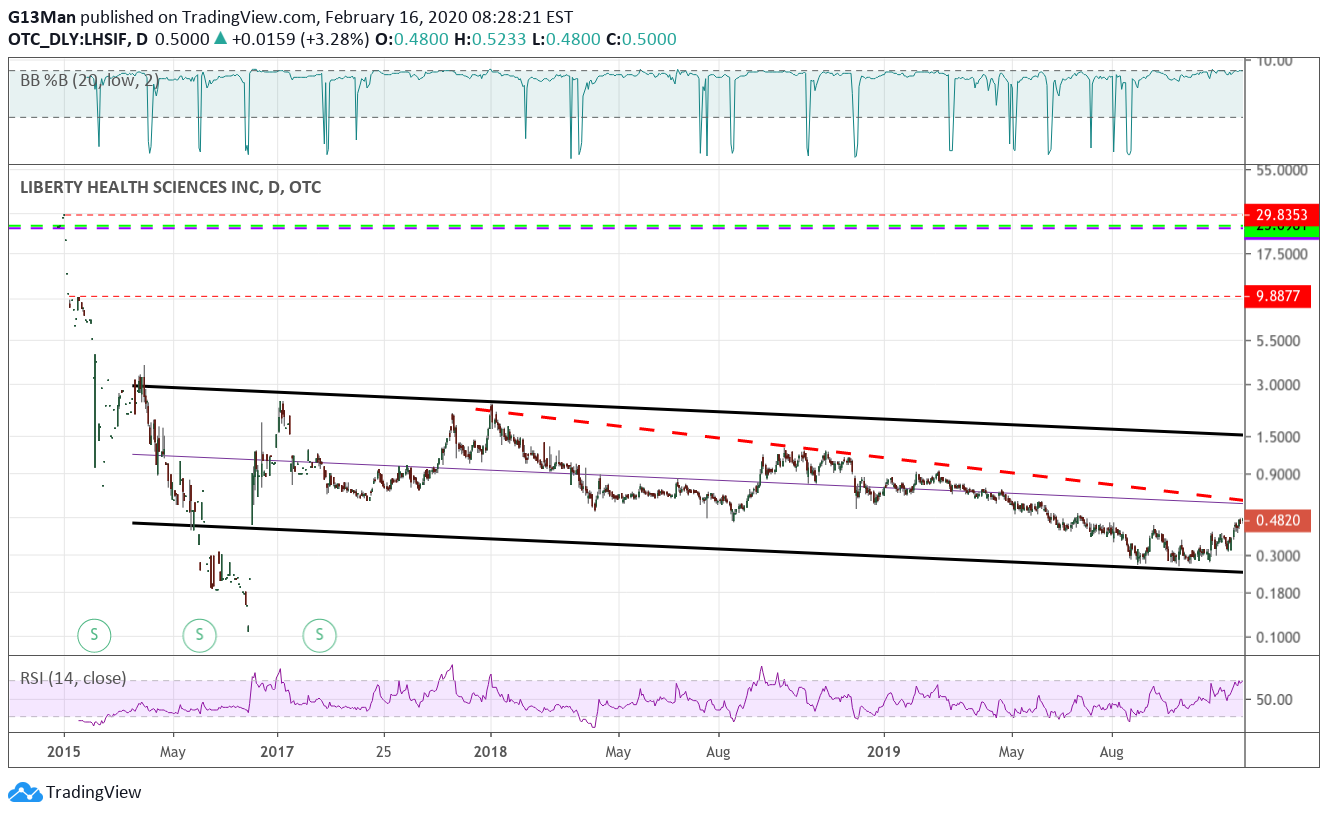Viewport: 1328px width, 816px height.
Task: Select the red 29.8353 price label
Action: tap(1278, 215)
